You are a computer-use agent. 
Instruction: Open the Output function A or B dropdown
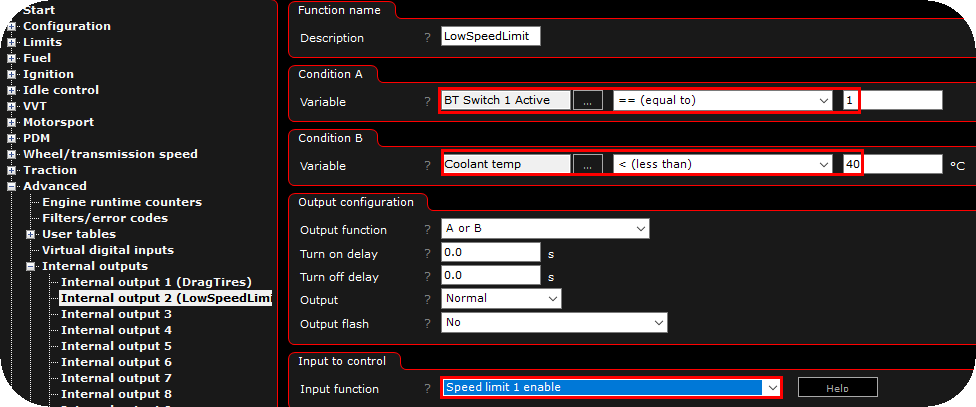545,229
